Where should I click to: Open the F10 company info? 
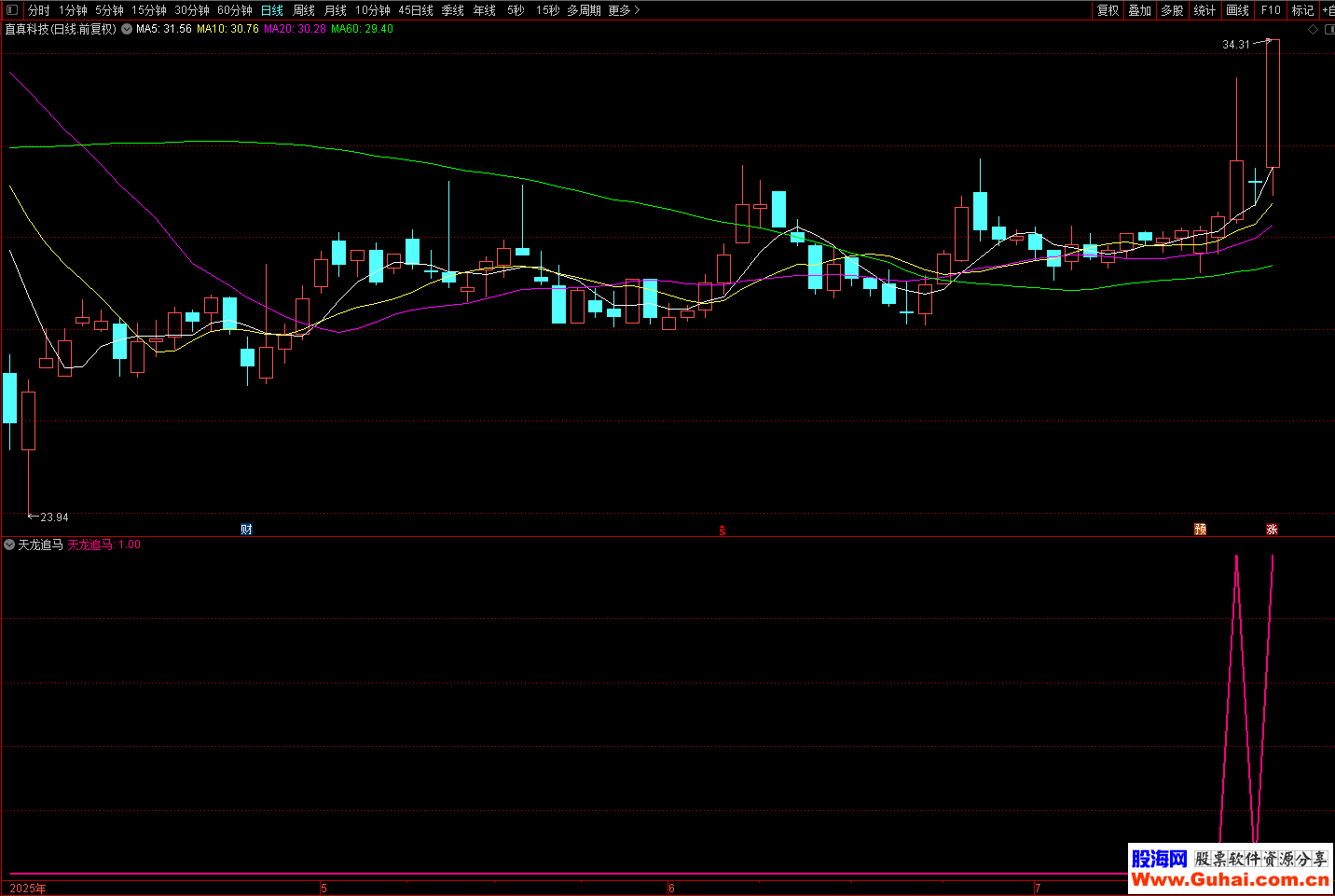1271,10
